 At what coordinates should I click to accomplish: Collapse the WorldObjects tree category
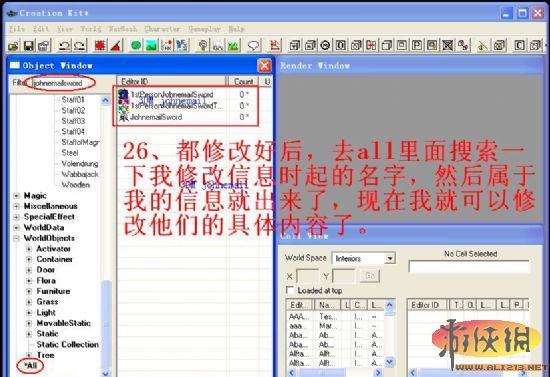16,238
